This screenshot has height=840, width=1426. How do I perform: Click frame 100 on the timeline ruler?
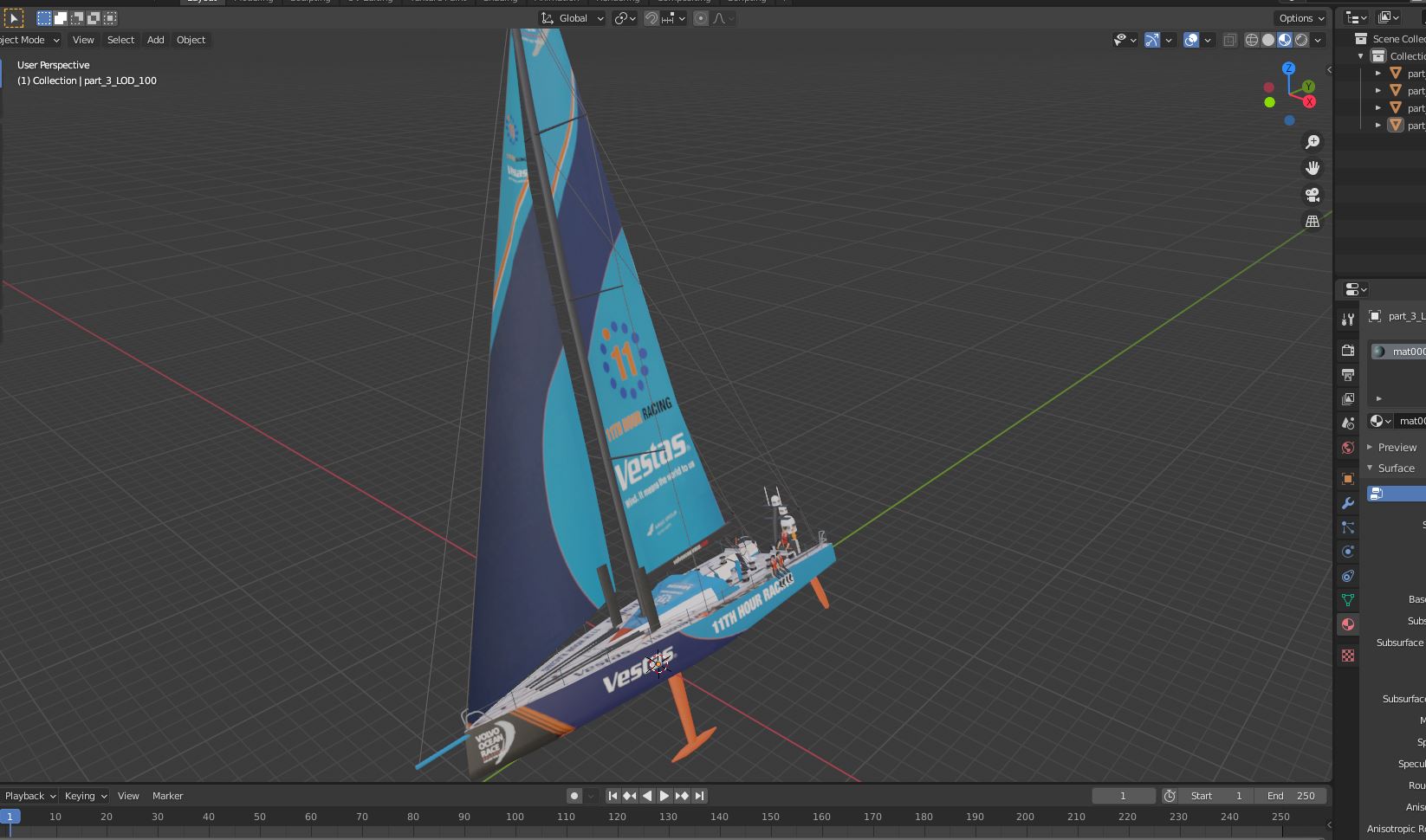(515, 817)
